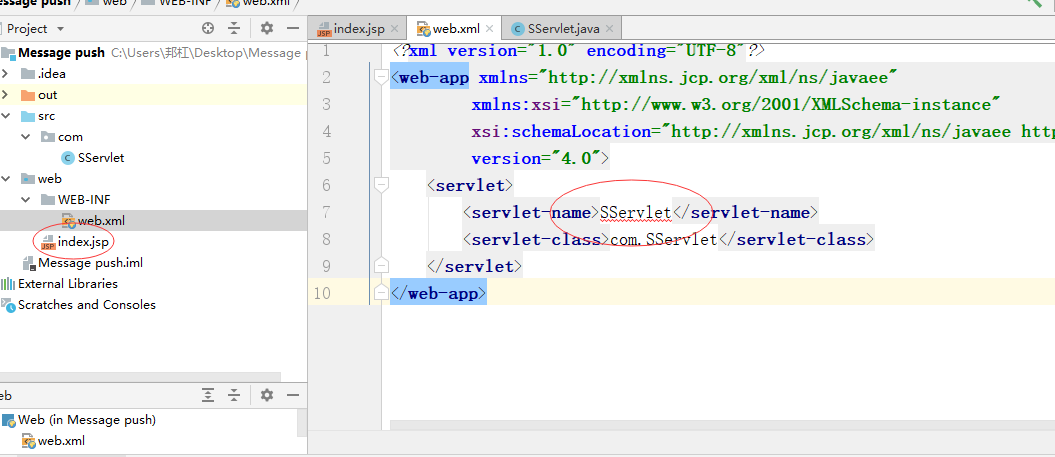This screenshot has height=457, width=1055.
Task: Open the Project view dropdown
Action: coord(60,29)
